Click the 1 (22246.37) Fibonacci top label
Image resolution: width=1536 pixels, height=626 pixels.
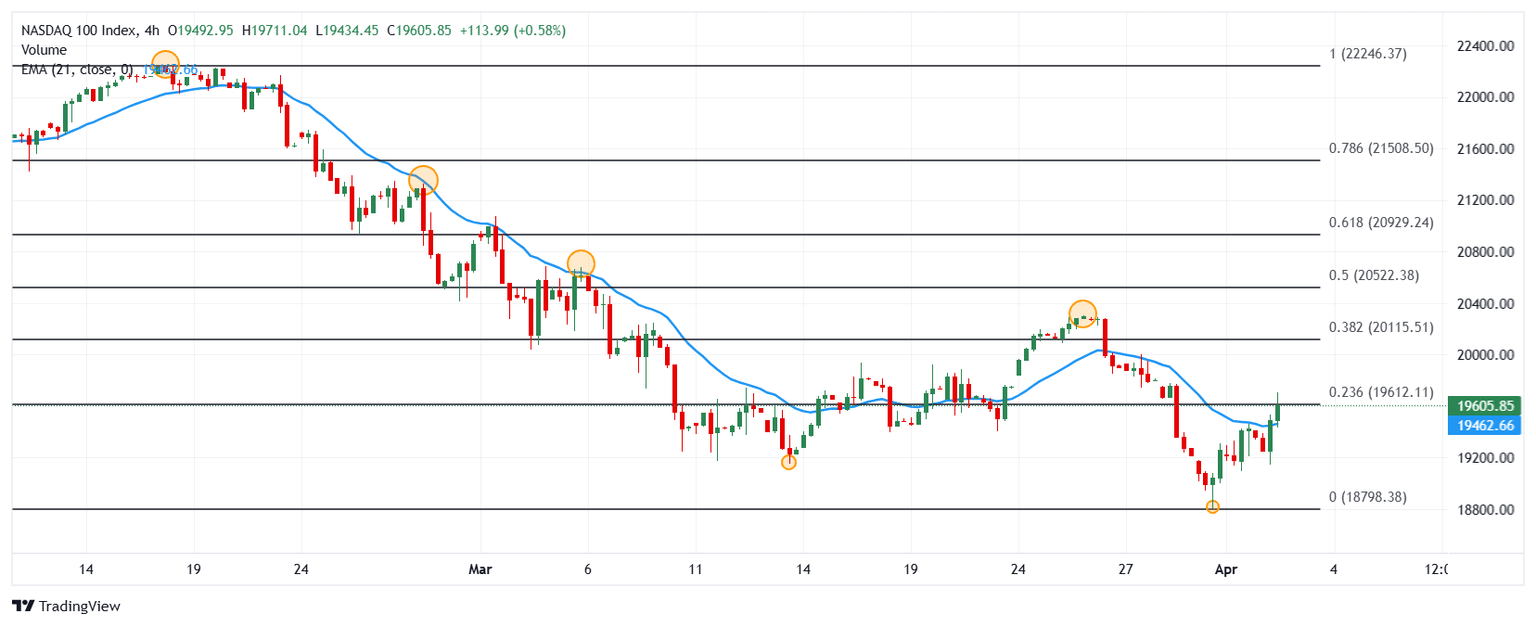click(1367, 54)
